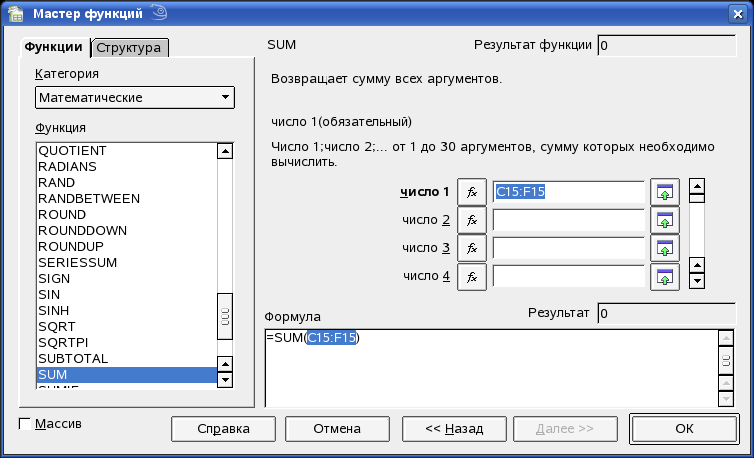Click the fx button beside число 3
Image resolution: width=754 pixels, height=458 pixels.
pyautogui.click(x=471, y=248)
